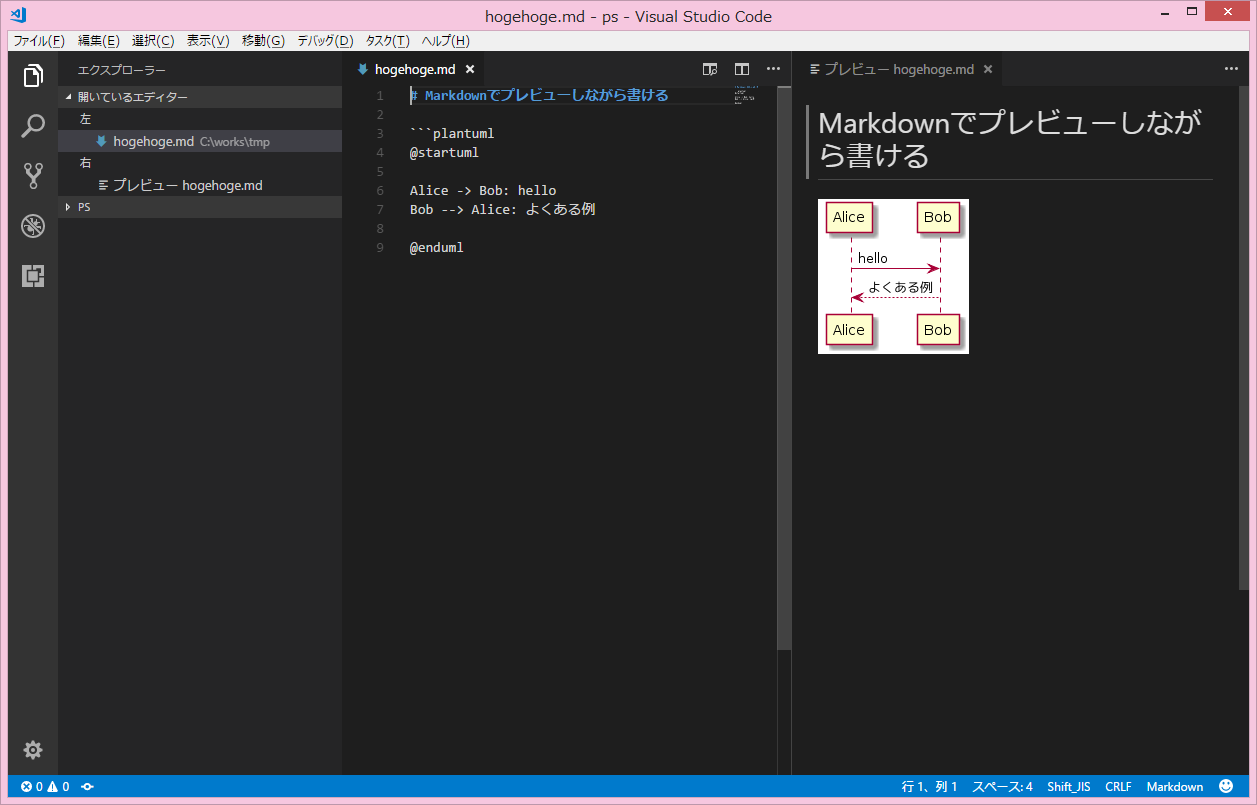Change encoding via Shift_JIS
Viewport: 1257px width, 805px height.
point(1069,787)
